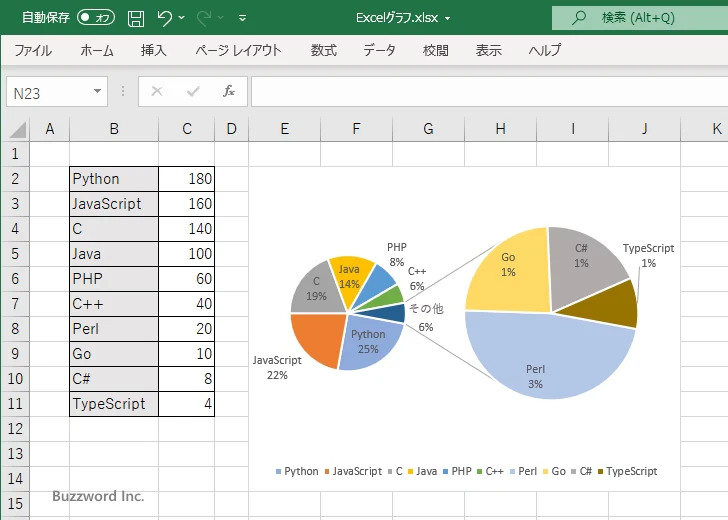The image size is (728, 520).
Task: Open the 校閲 ribbon tab
Action: pyautogui.click(x=436, y=50)
